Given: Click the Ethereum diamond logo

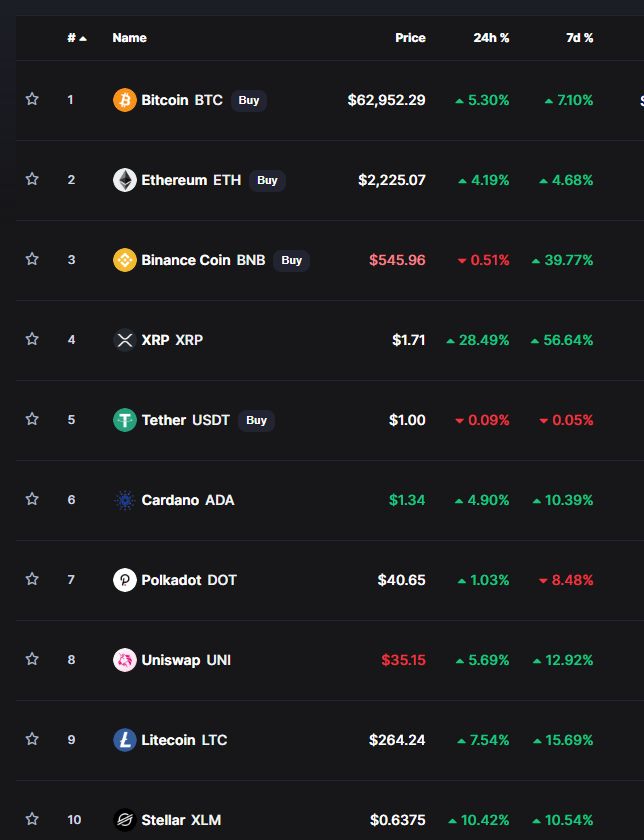Looking at the screenshot, I should click(x=124, y=180).
